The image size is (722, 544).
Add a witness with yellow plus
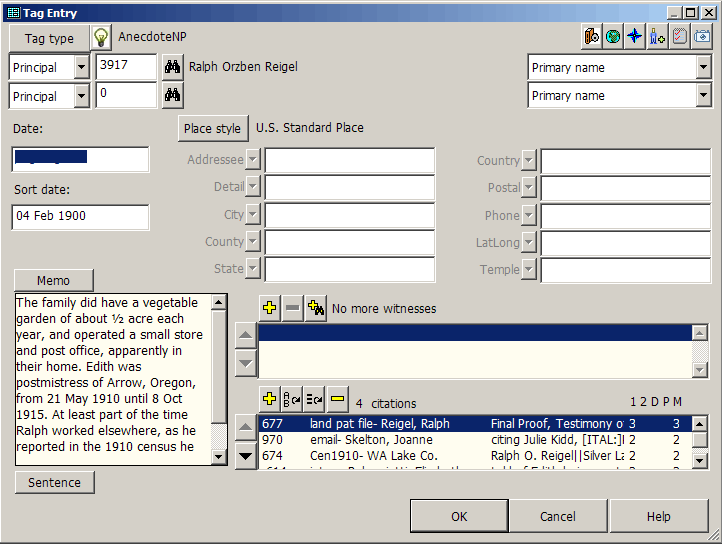click(269, 308)
